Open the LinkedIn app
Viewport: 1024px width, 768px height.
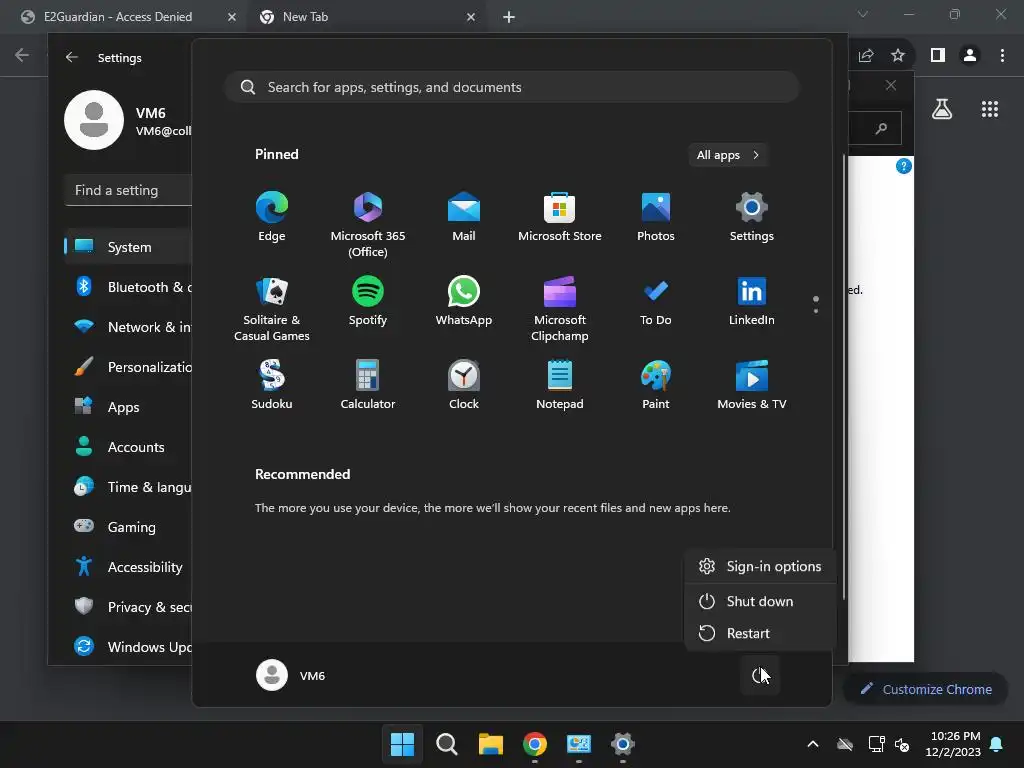[752, 301]
